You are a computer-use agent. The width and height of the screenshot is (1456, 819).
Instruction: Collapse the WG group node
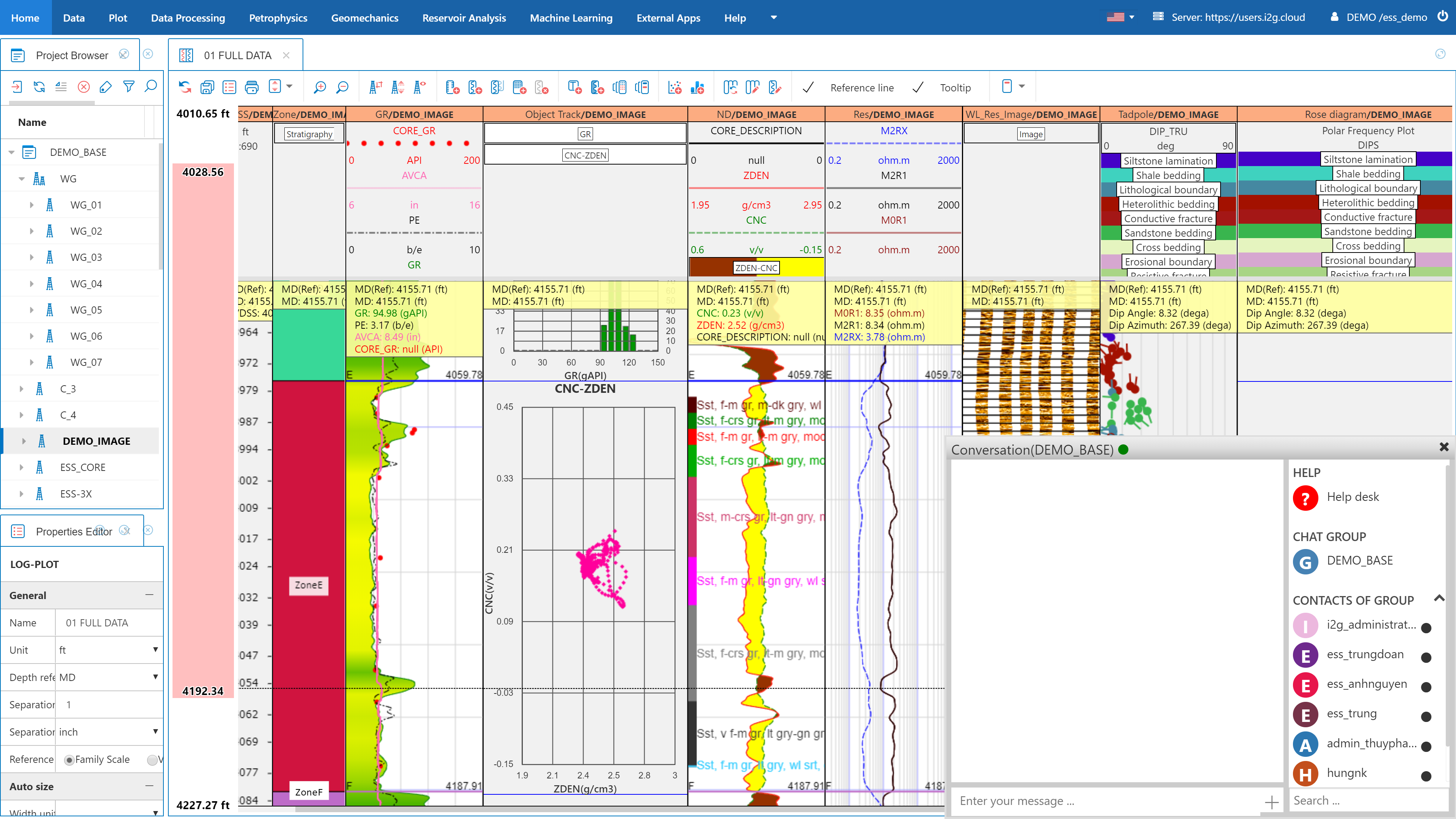22,179
